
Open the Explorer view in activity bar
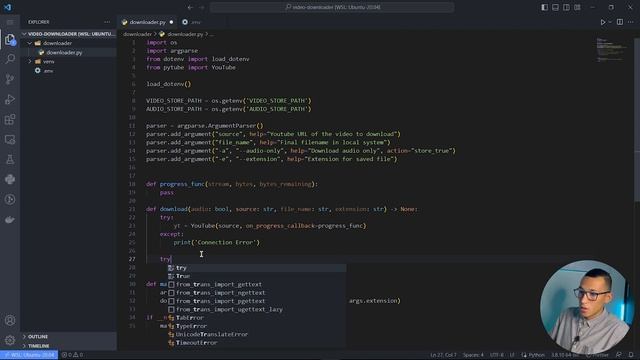(x=10, y=39)
